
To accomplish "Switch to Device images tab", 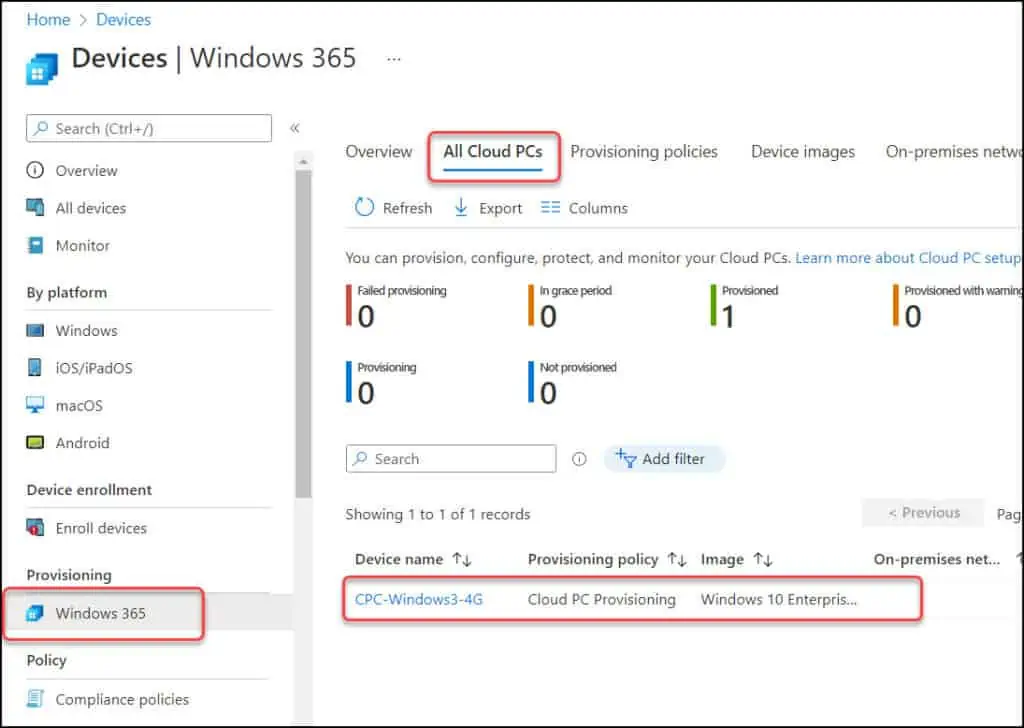I will [803, 151].
